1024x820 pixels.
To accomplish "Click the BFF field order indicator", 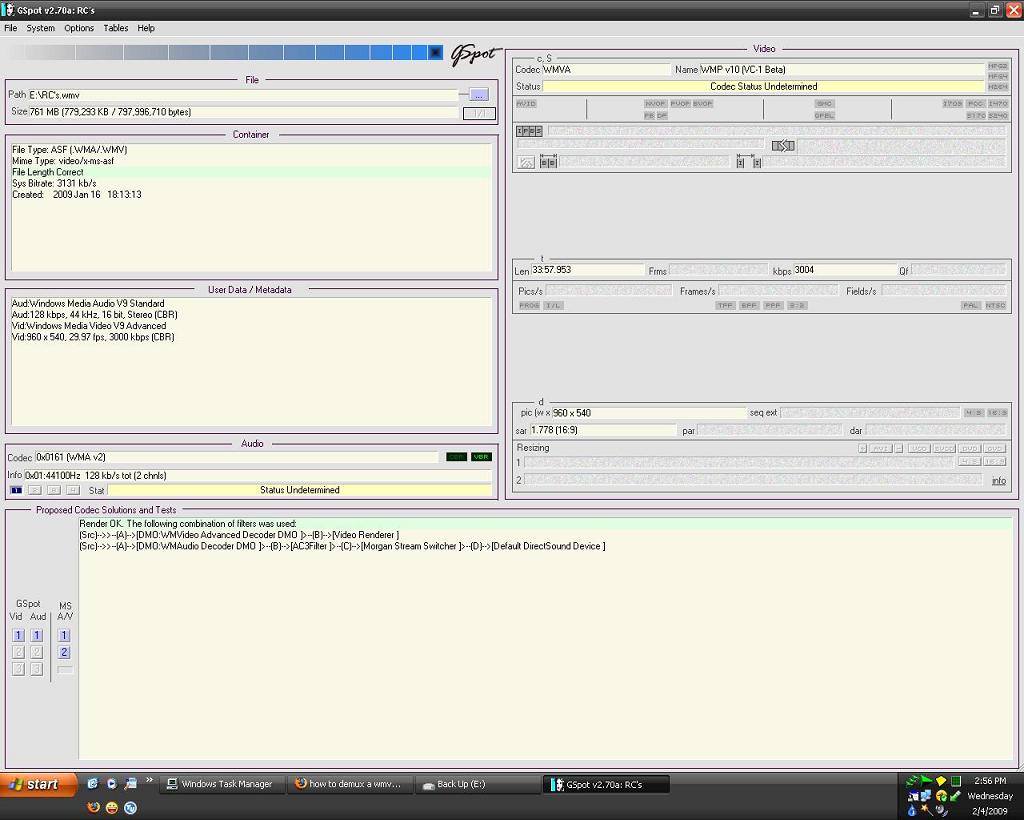I will (749, 306).
